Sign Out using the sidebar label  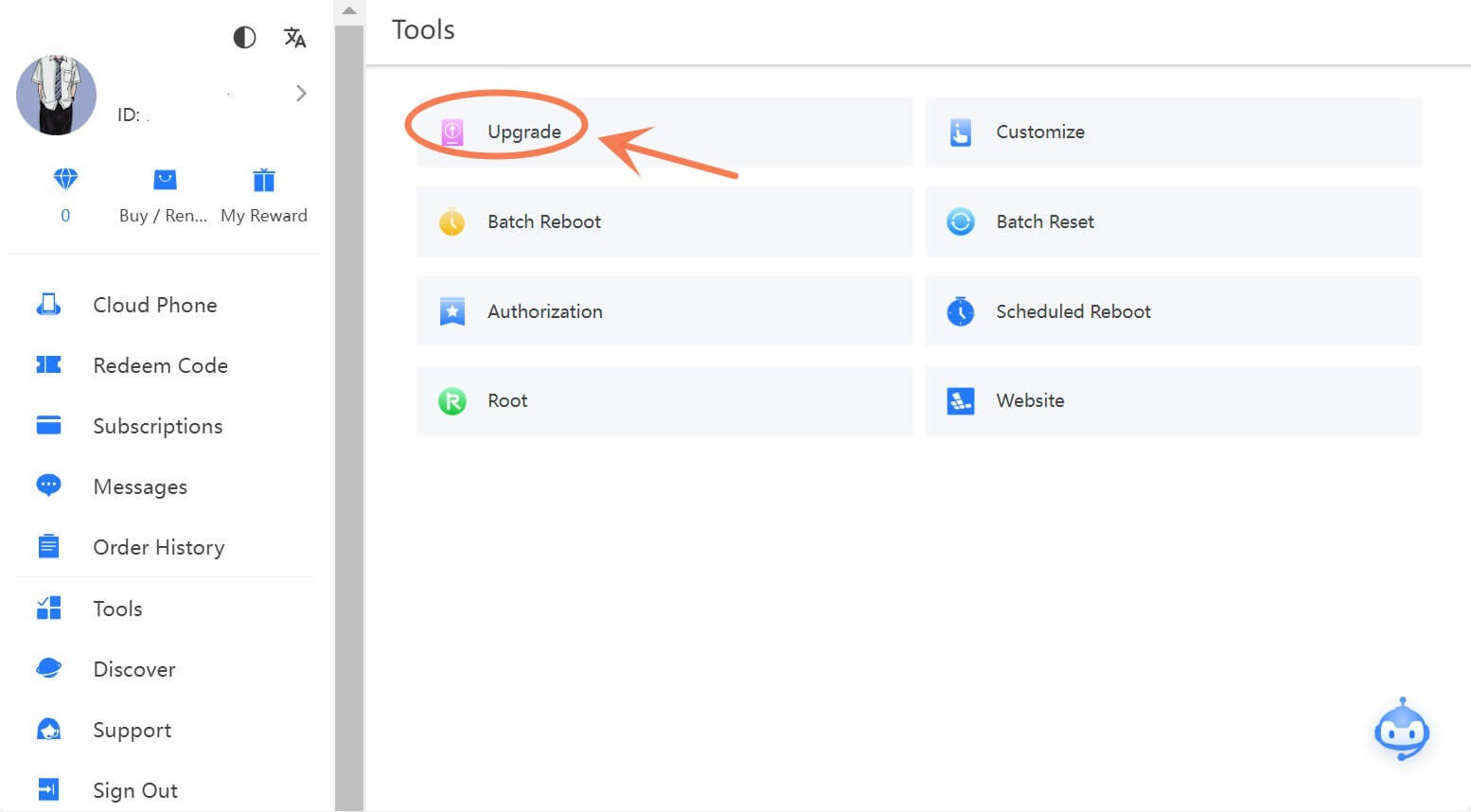(x=135, y=790)
